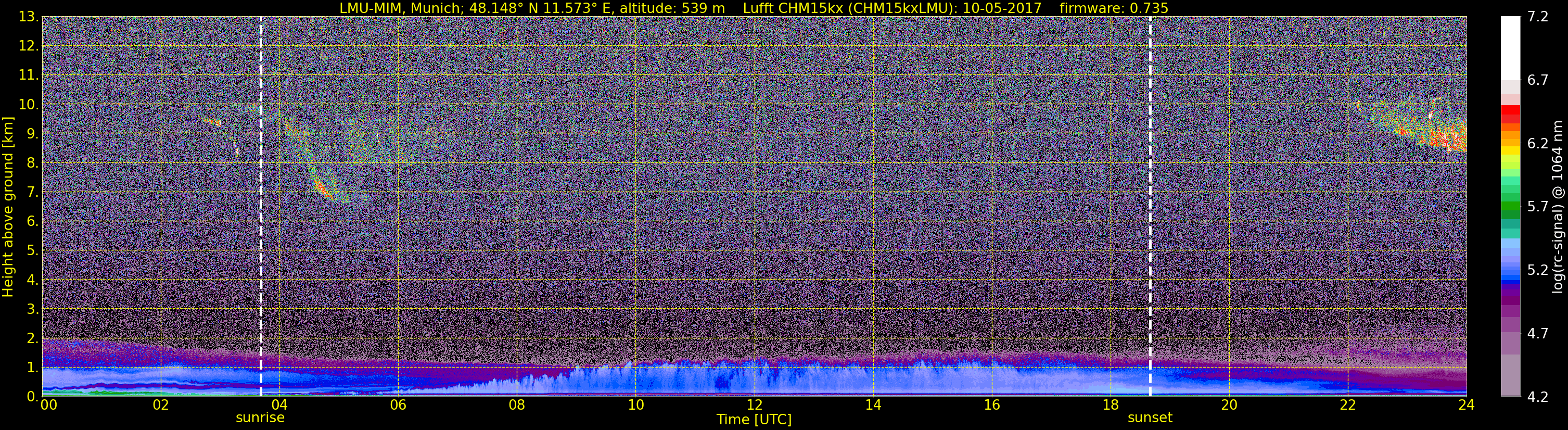The height and width of the screenshot is (430, 1568).
Task: Click the white dashed sunset marker line
Action: [x=1151, y=206]
